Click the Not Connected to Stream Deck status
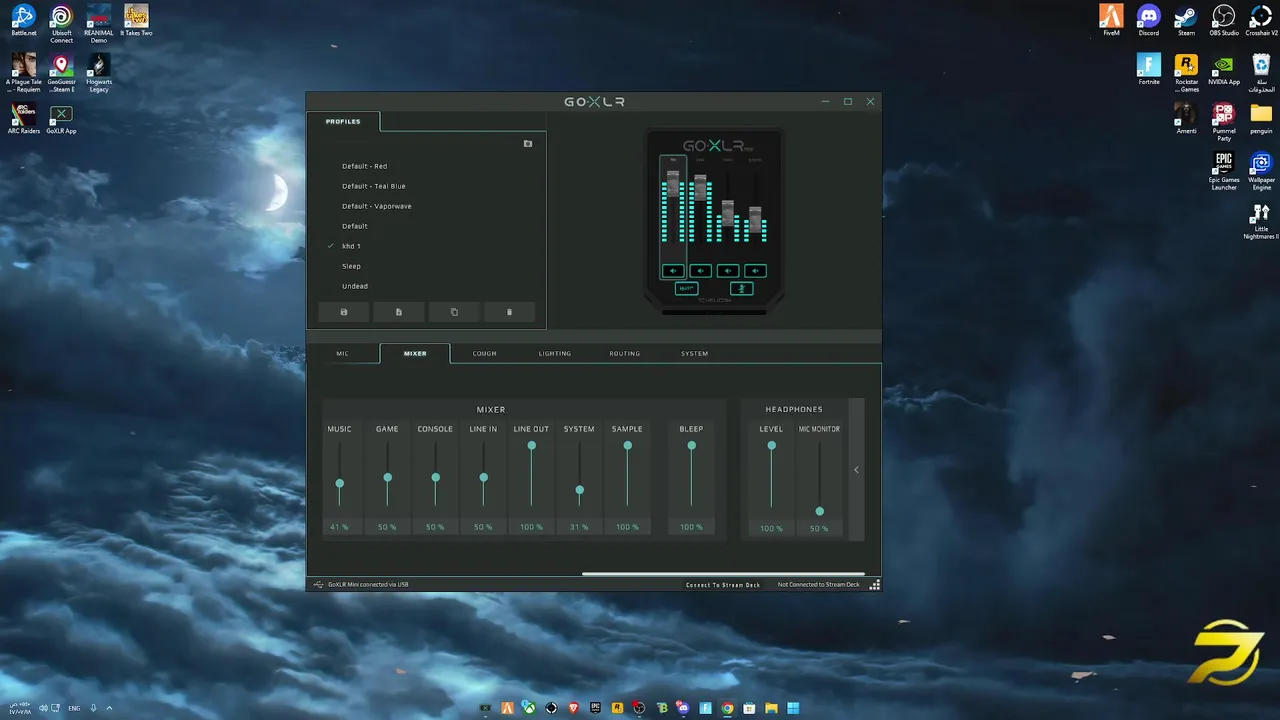The height and width of the screenshot is (720, 1280). click(818, 584)
